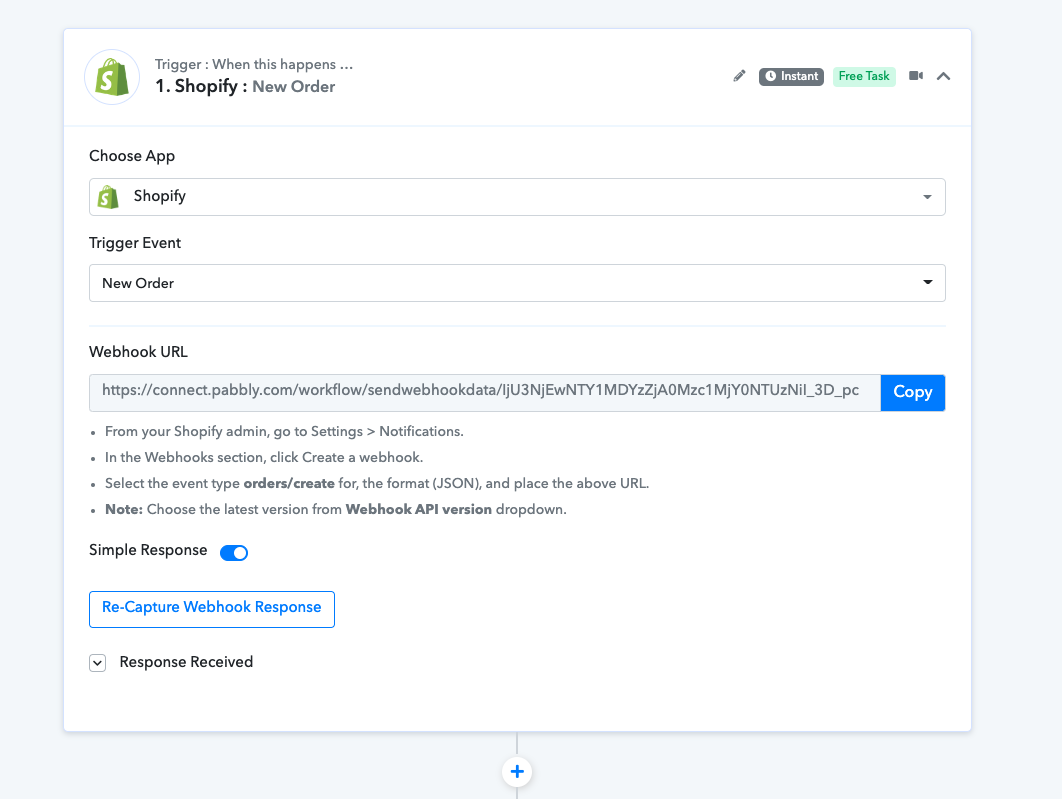This screenshot has width=1062, height=799.
Task: Expand the Response Received section
Action: (x=98, y=663)
